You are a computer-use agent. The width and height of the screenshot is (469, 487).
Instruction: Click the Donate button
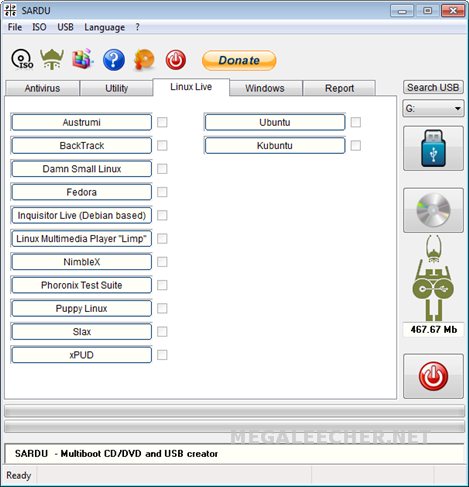[x=239, y=60]
